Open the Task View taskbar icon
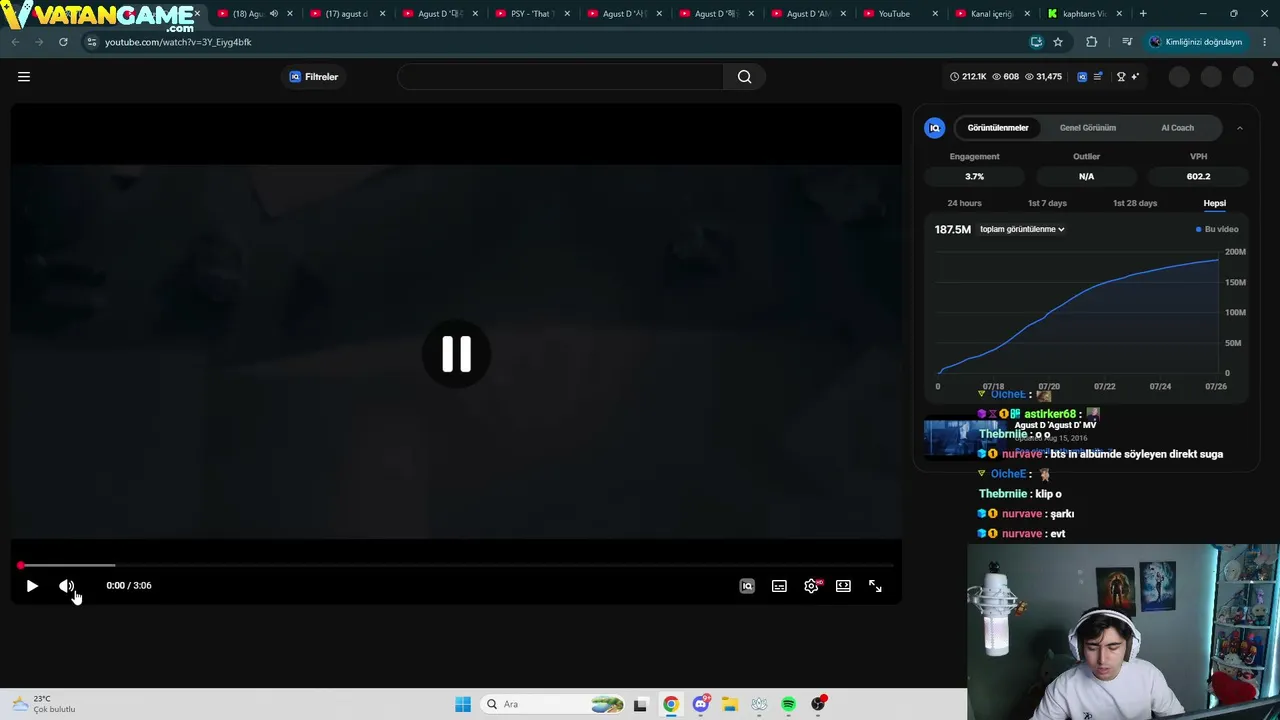This screenshot has width=1280, height=720. pyautogui.click(x=641, y=704)
